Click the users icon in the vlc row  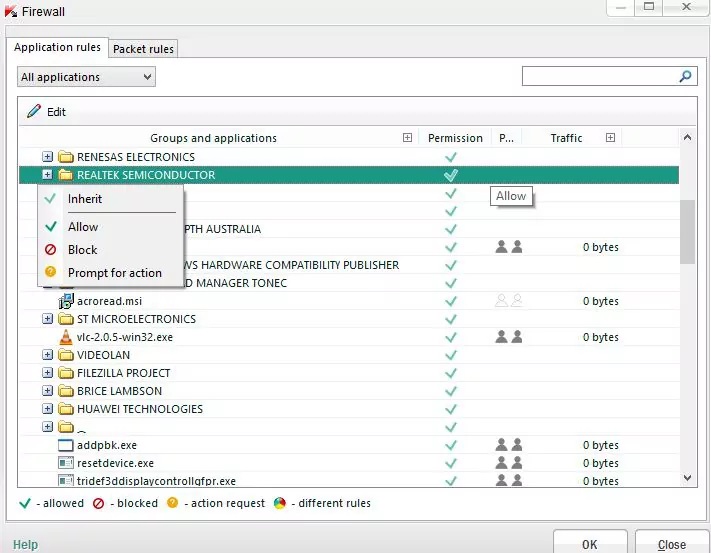(509, 337)
